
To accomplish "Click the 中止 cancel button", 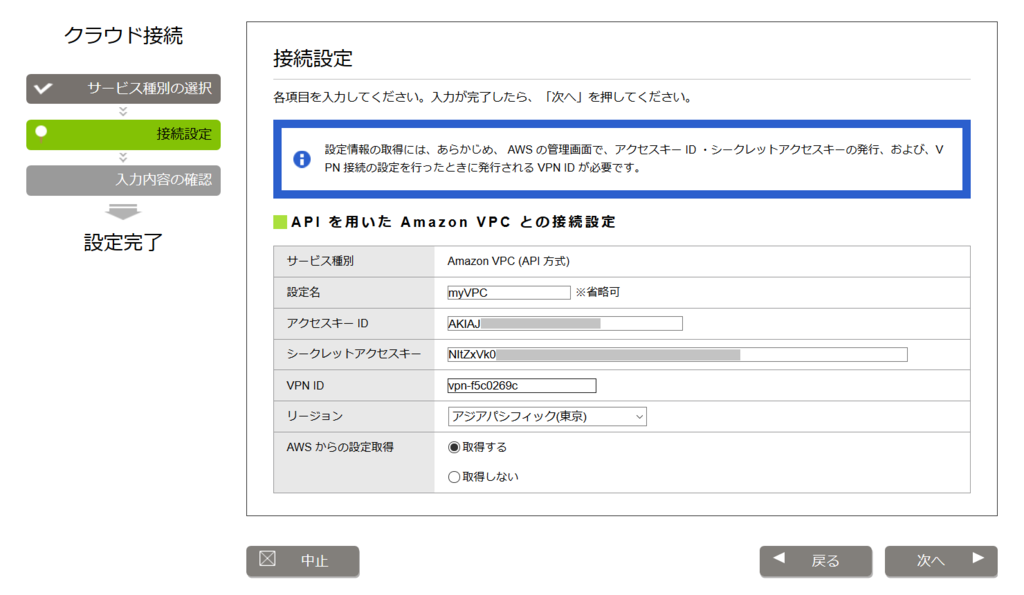I will 302,561.
